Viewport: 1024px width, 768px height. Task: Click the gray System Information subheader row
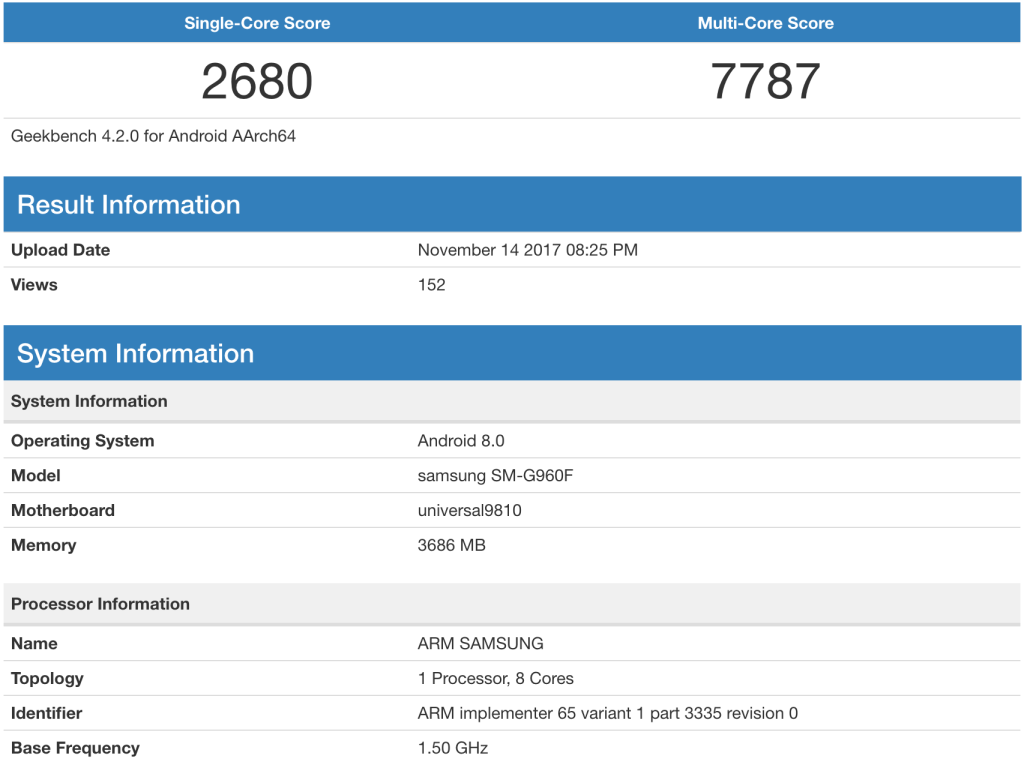[512, 401]
